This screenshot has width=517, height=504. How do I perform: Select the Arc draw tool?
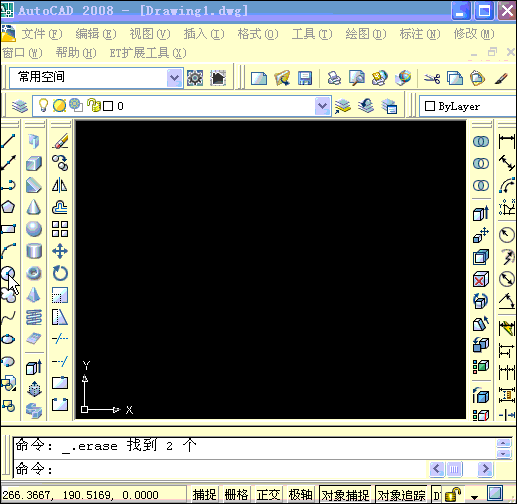pyautogui.click(x=8, y=251)
